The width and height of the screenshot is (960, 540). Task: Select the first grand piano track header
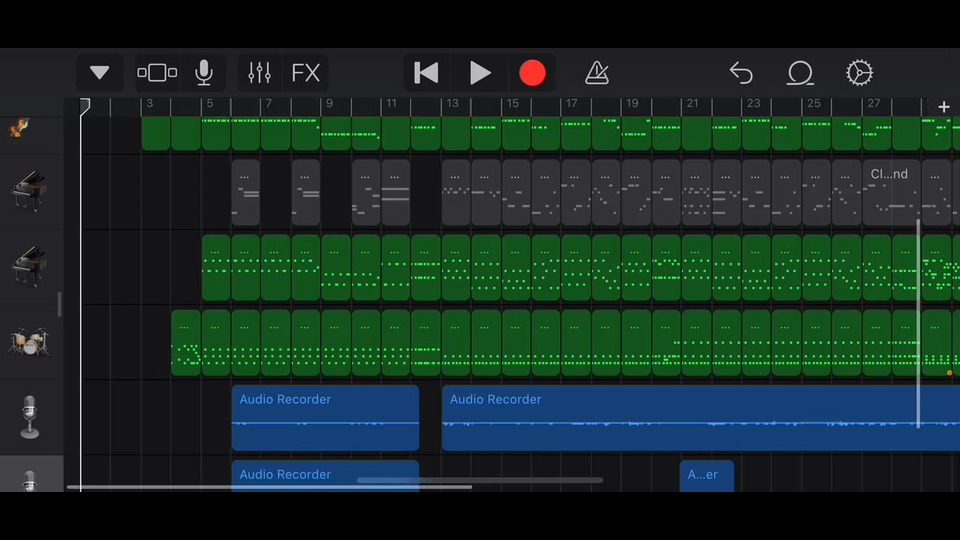click(x=30, y=191)
